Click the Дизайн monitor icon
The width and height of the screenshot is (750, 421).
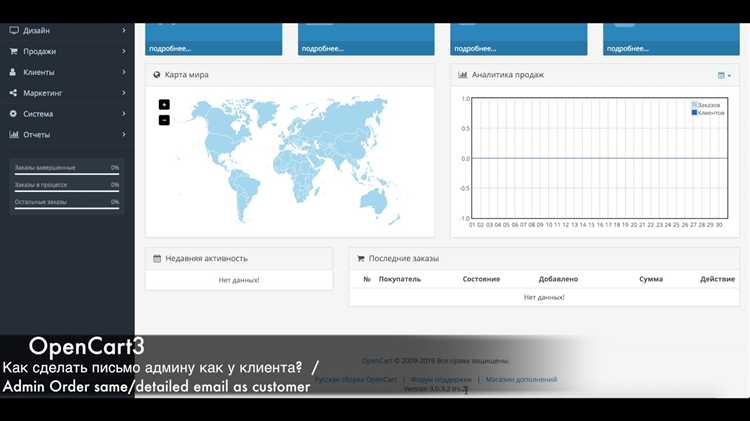pyautogui.click(x=14, y=30)
